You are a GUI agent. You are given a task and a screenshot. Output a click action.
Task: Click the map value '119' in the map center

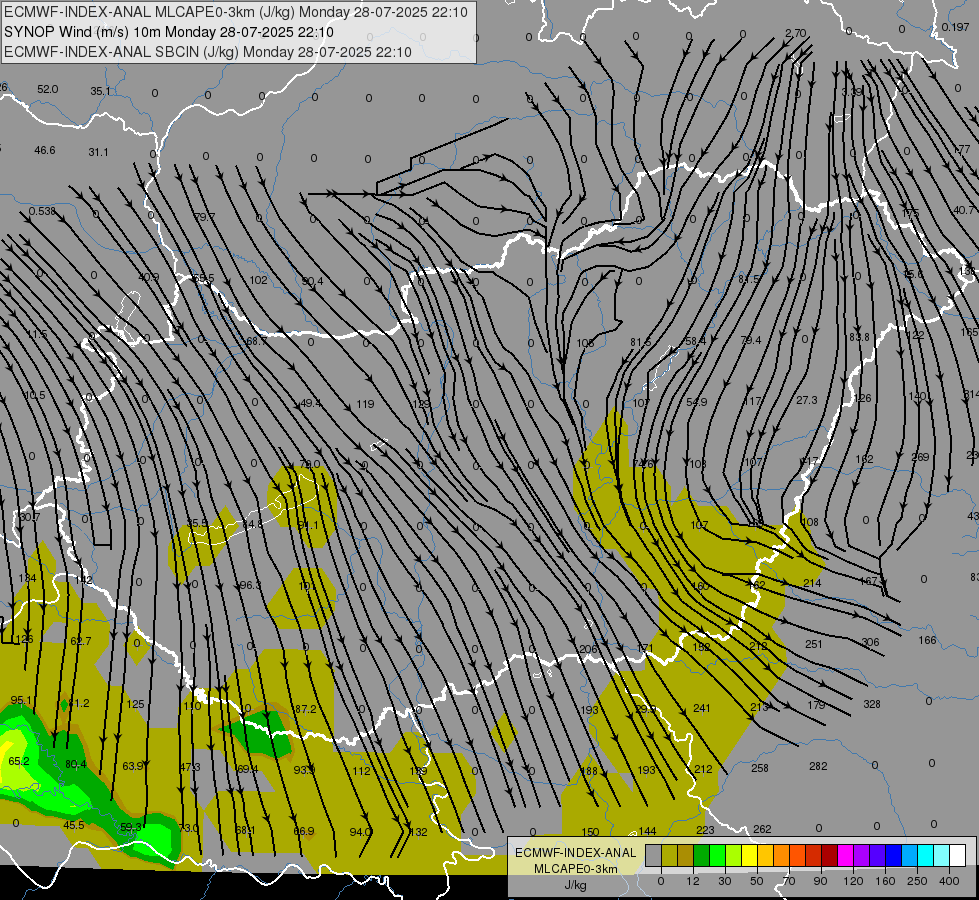[365, 404]
